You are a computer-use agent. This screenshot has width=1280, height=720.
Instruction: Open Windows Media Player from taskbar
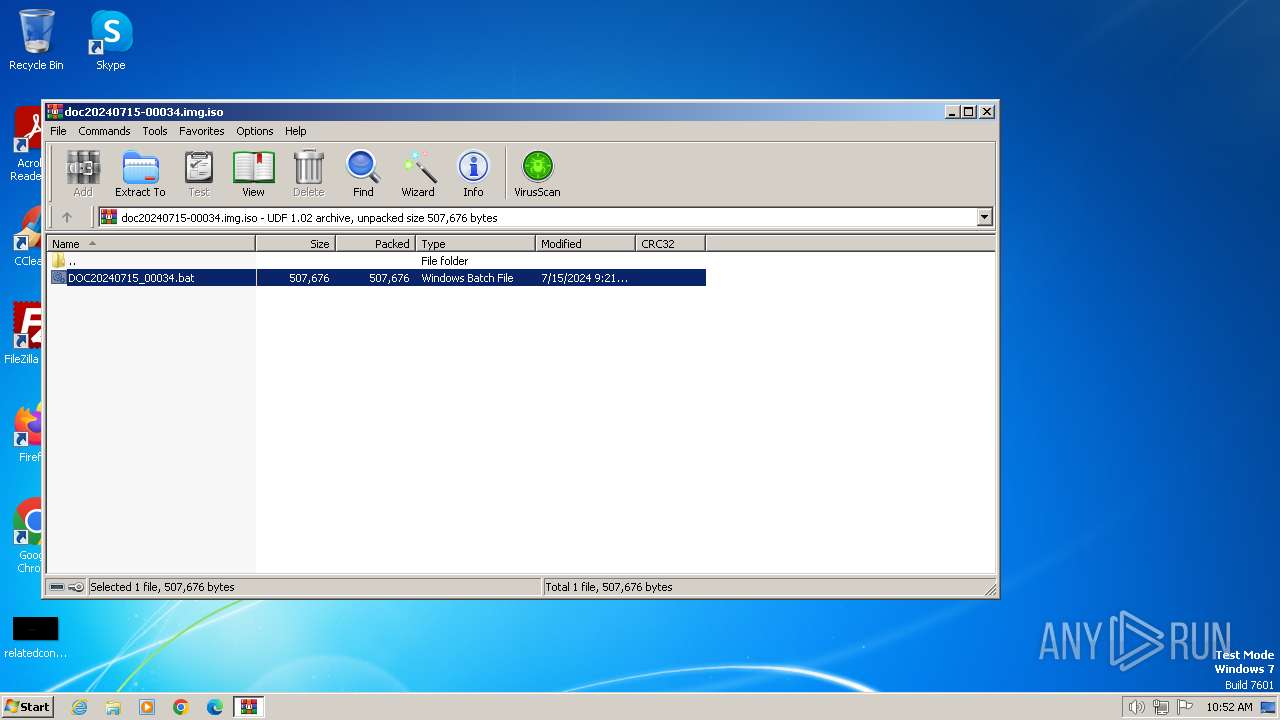coord(147,707)
